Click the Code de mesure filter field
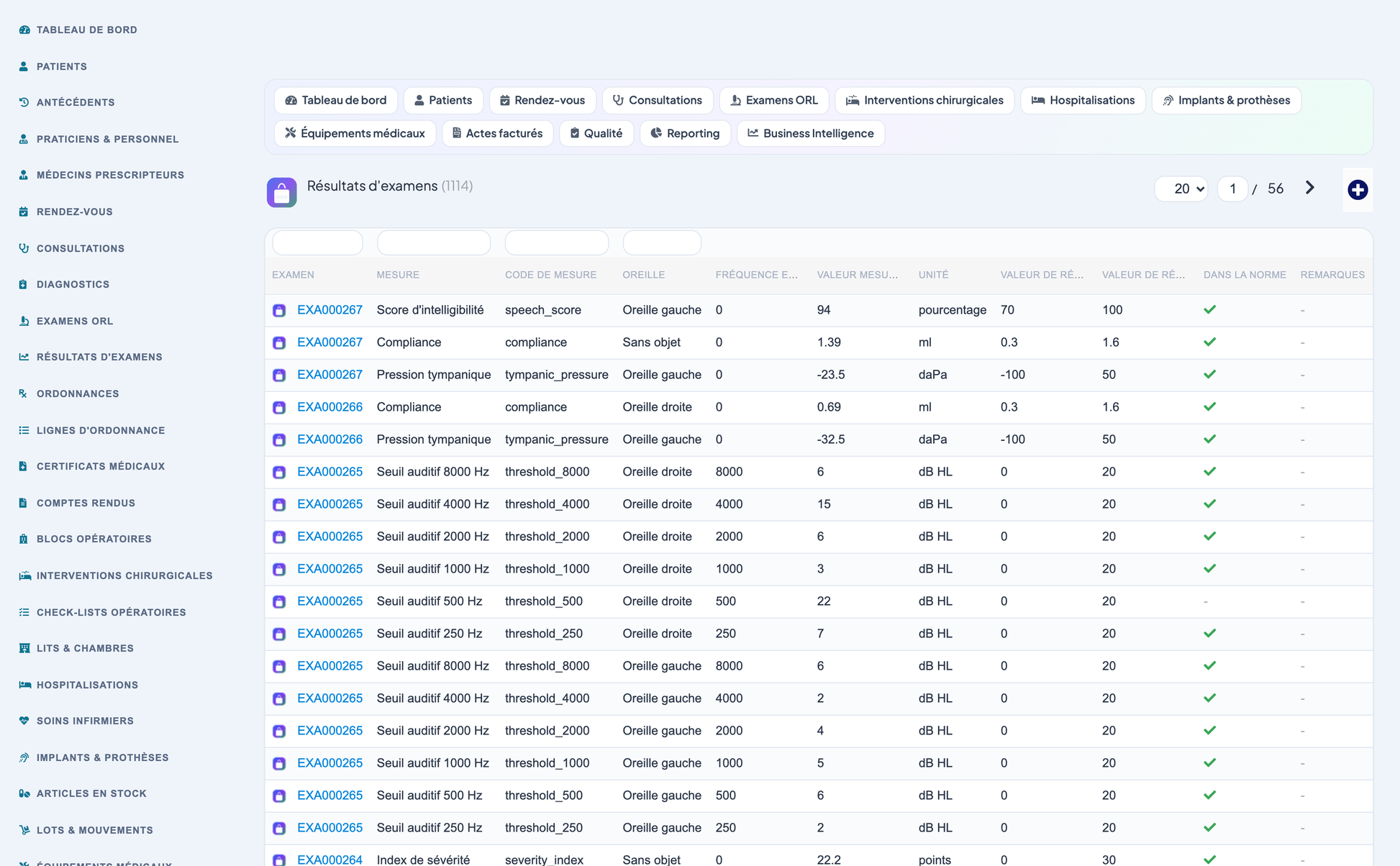This screenshot has height=866, width=1400. click(557, 242)
